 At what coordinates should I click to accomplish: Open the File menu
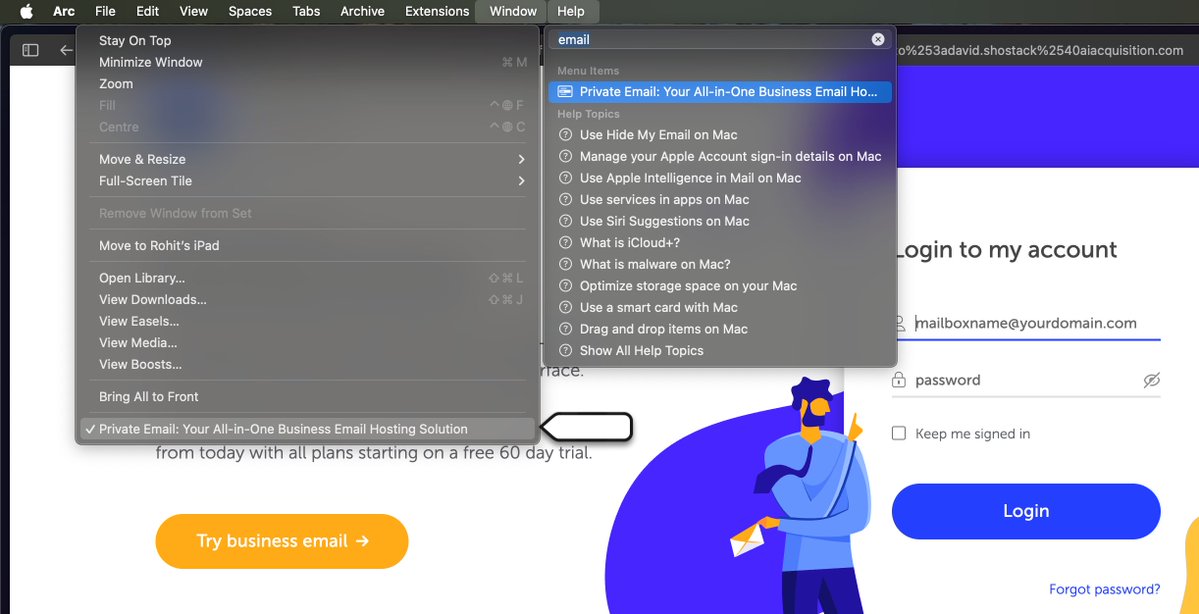coord(106,11)
